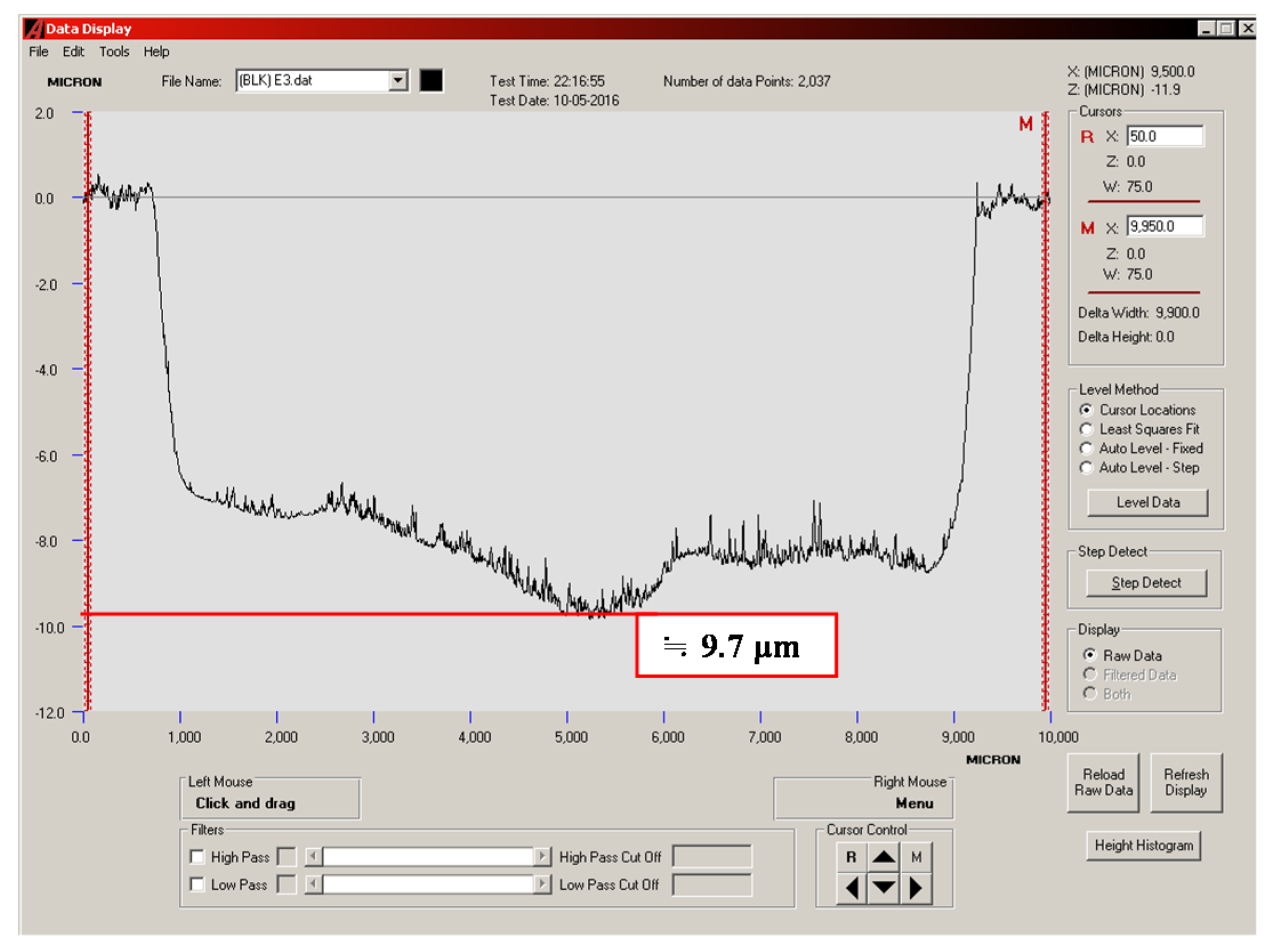
Task: Select the M cursor control button
Action: [916, 857]
